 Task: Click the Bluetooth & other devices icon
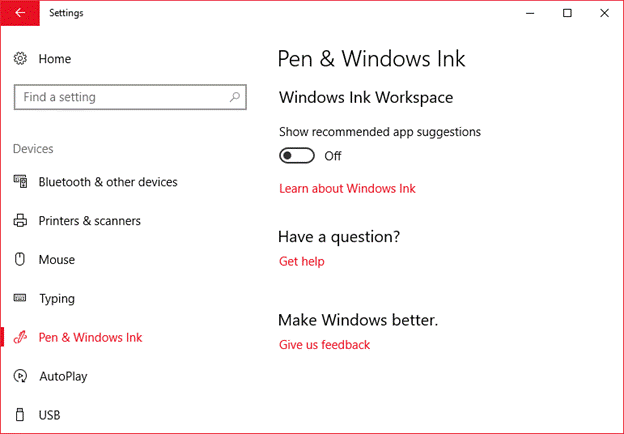(x=20, y=182)
